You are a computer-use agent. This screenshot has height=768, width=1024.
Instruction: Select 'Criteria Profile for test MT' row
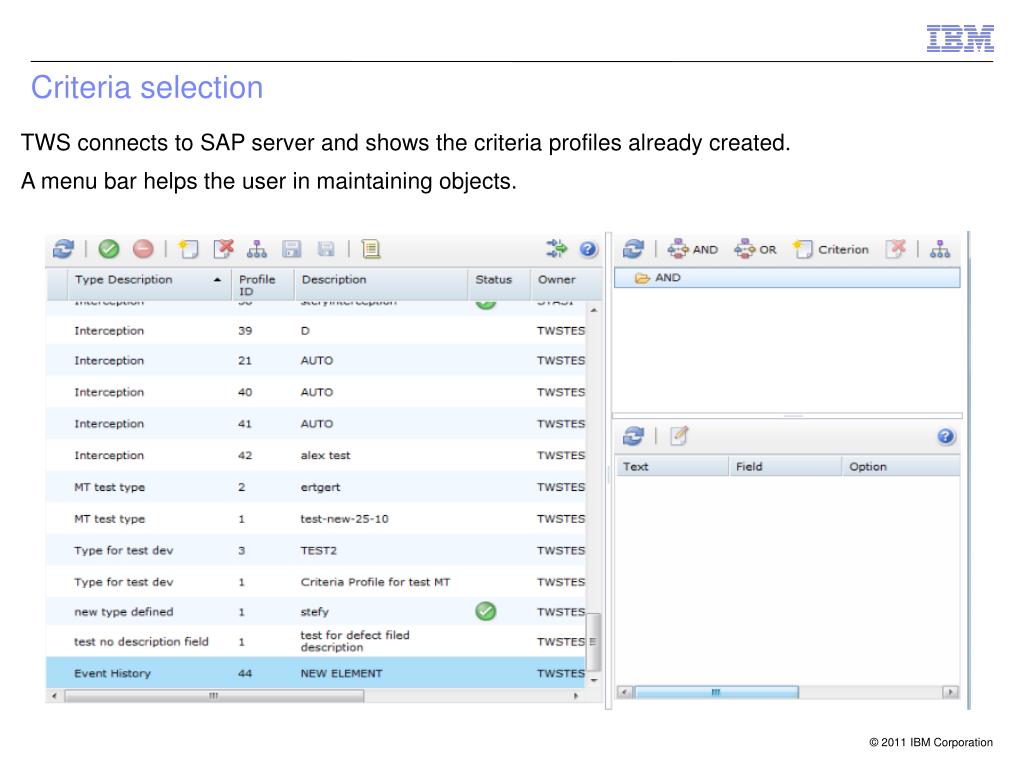315,582
